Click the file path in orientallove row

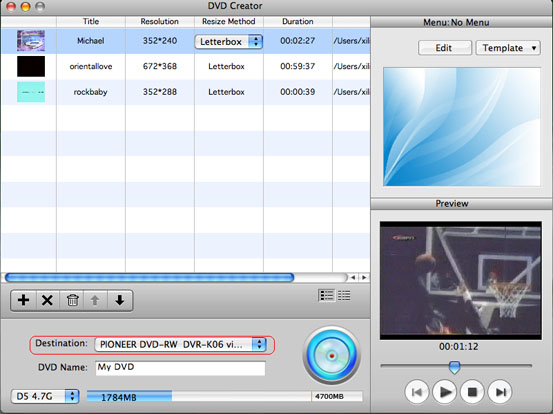tap(352, 66)
